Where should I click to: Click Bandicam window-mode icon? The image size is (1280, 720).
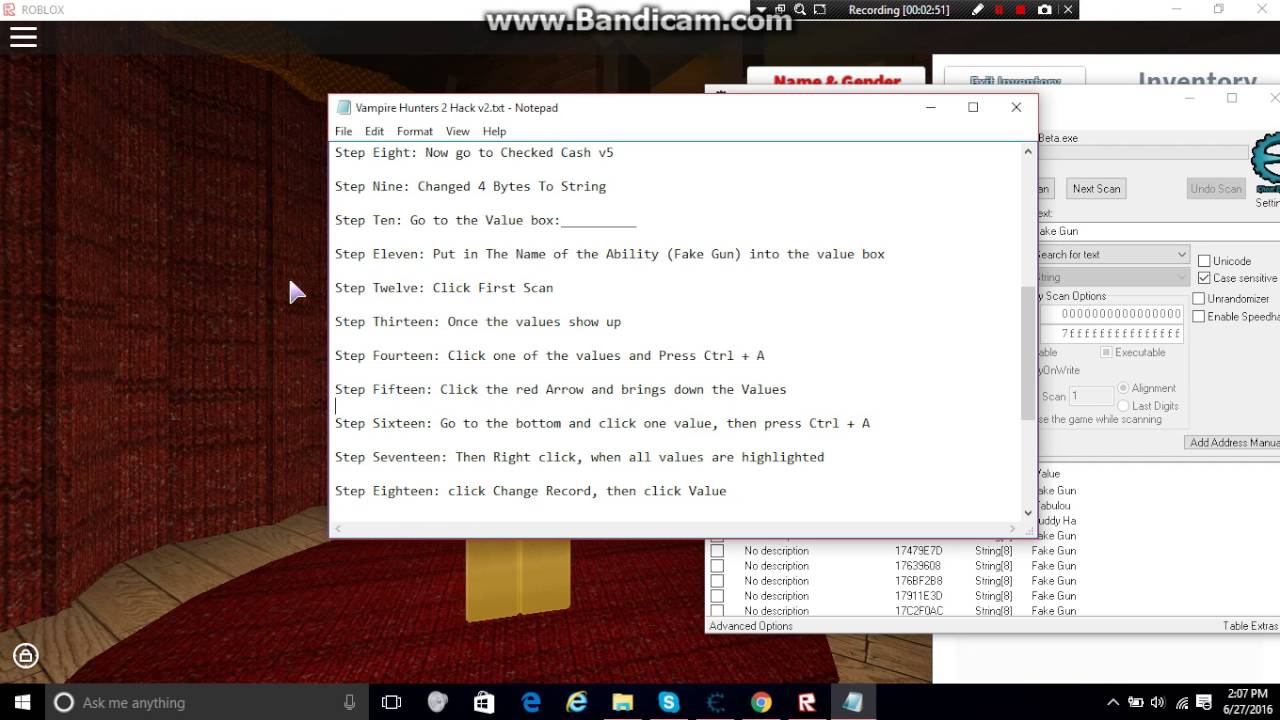click(780, 10)
